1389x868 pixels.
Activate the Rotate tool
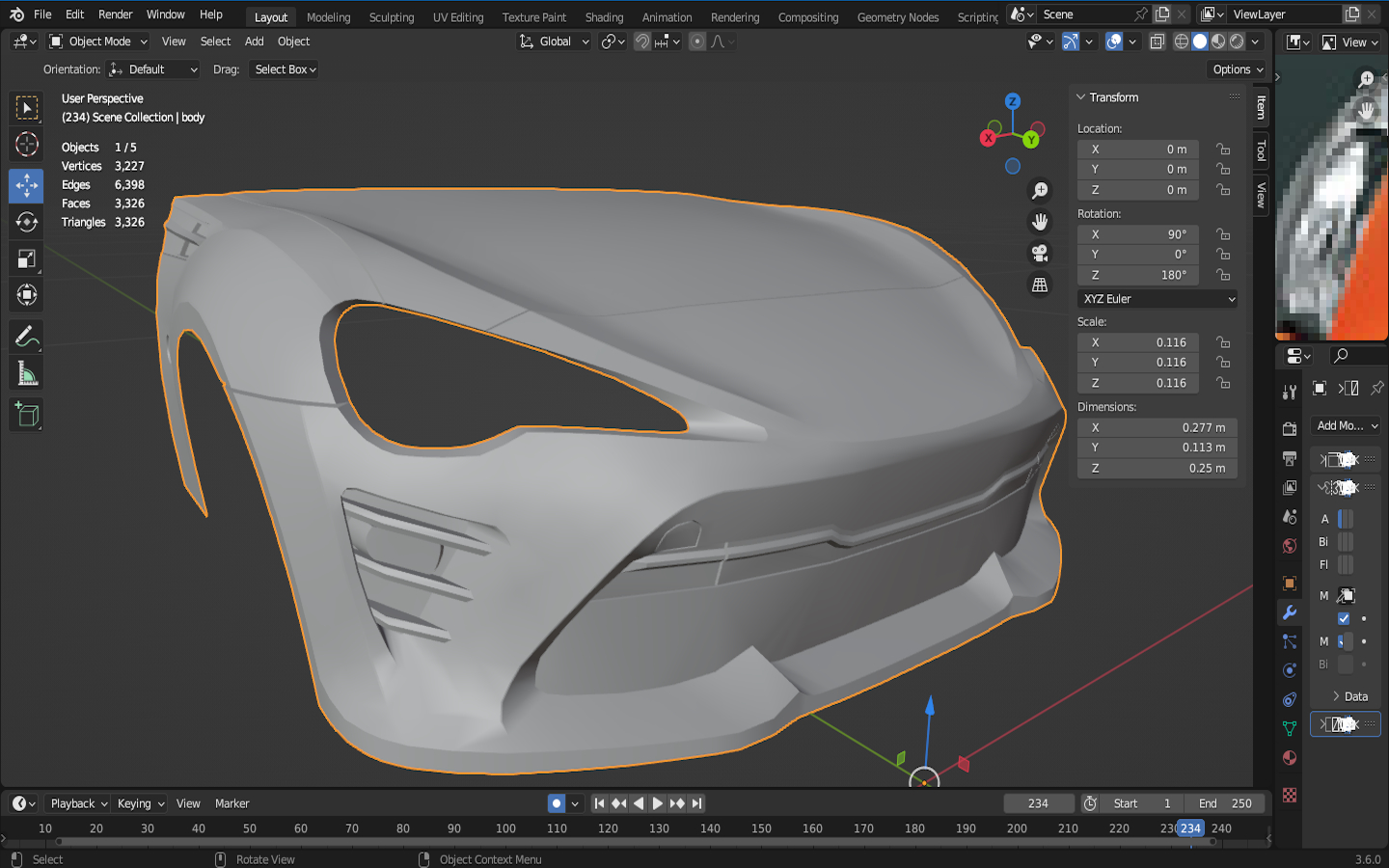pyautogui.click(x=27, y=222)
